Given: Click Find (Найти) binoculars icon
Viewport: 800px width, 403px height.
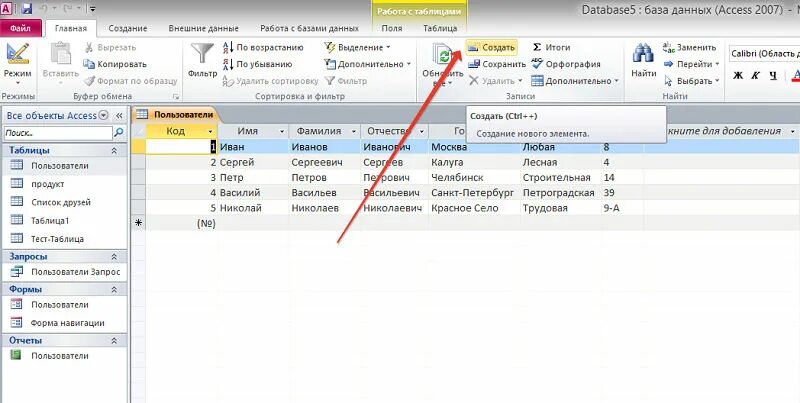Looking at the screenshot, I should pos(644,54).
